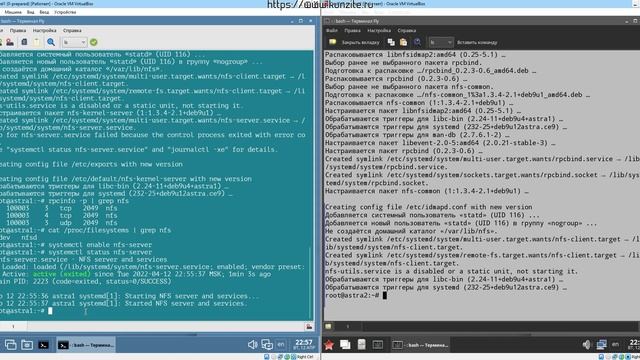Viewport: 640px width, 360px height.
Task: Click 'root@astra2:~#' prompt in right terminal
Action: pos(353,296)
